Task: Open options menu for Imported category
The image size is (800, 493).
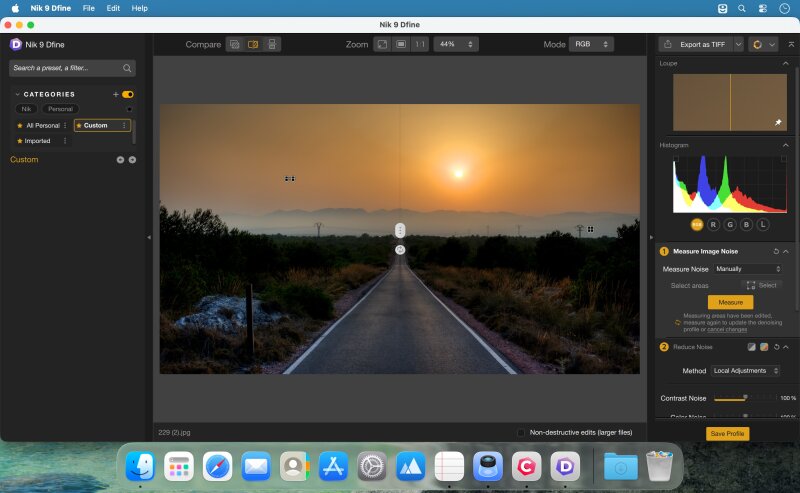Action: [x=65, y=141]
